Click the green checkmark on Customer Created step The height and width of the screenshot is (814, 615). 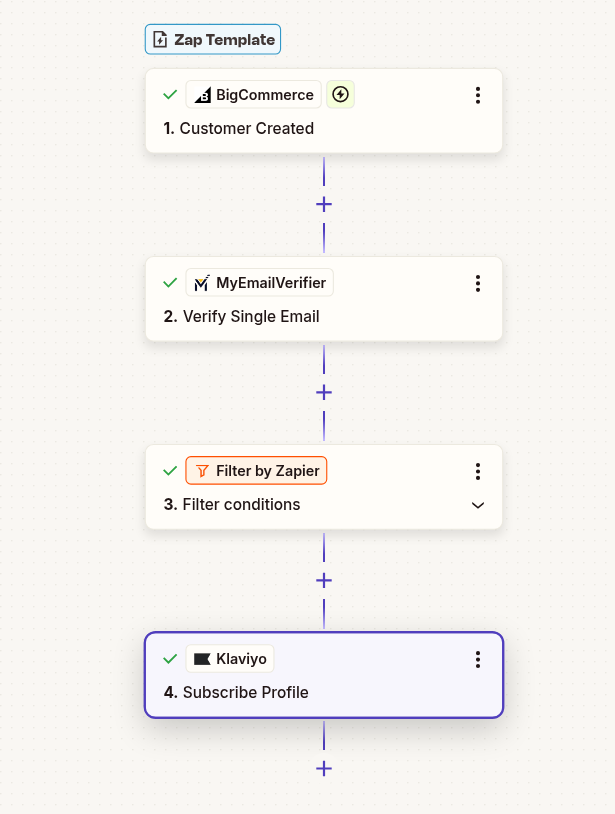coord(170,95)
